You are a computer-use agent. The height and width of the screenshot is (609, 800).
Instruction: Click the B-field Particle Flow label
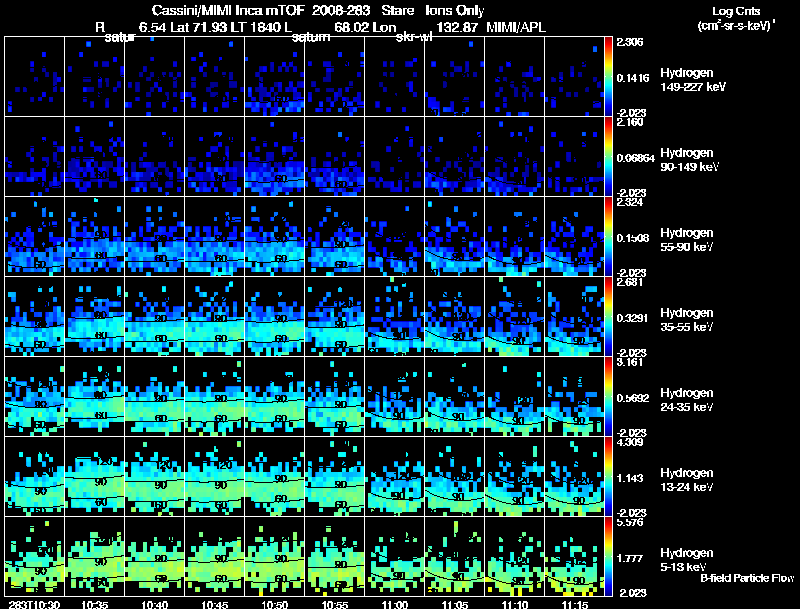pyautogui.click(x=747, y=578)
